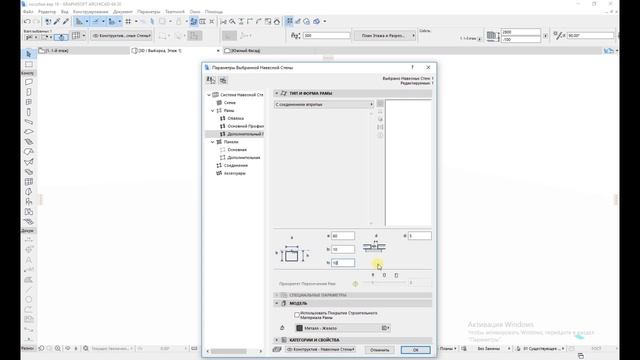This screenshot has height=360, width=640.
Task: Click the tree panel horizontal scrollbar
Action: pyautogui.click(x=234, y=351)
